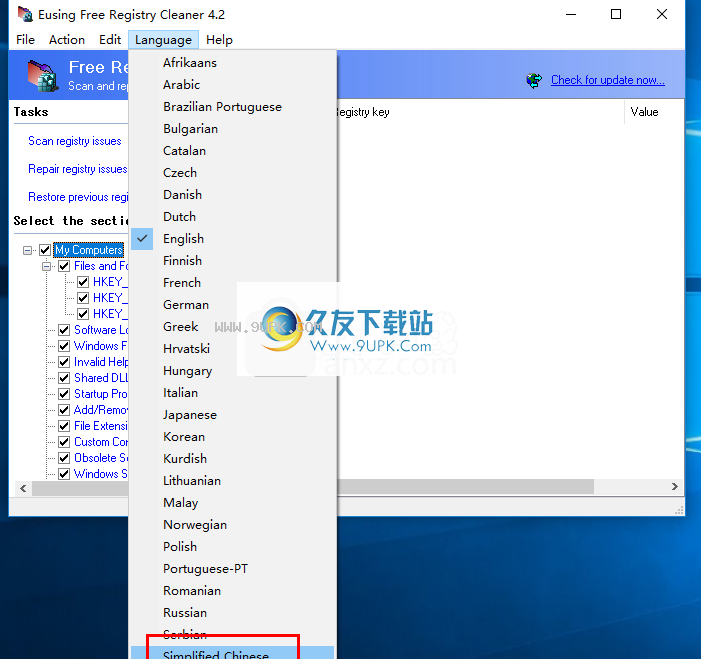Click the left scroll arrow of horizontal scrollbar
701x659 pixels.
click(23, 488)
